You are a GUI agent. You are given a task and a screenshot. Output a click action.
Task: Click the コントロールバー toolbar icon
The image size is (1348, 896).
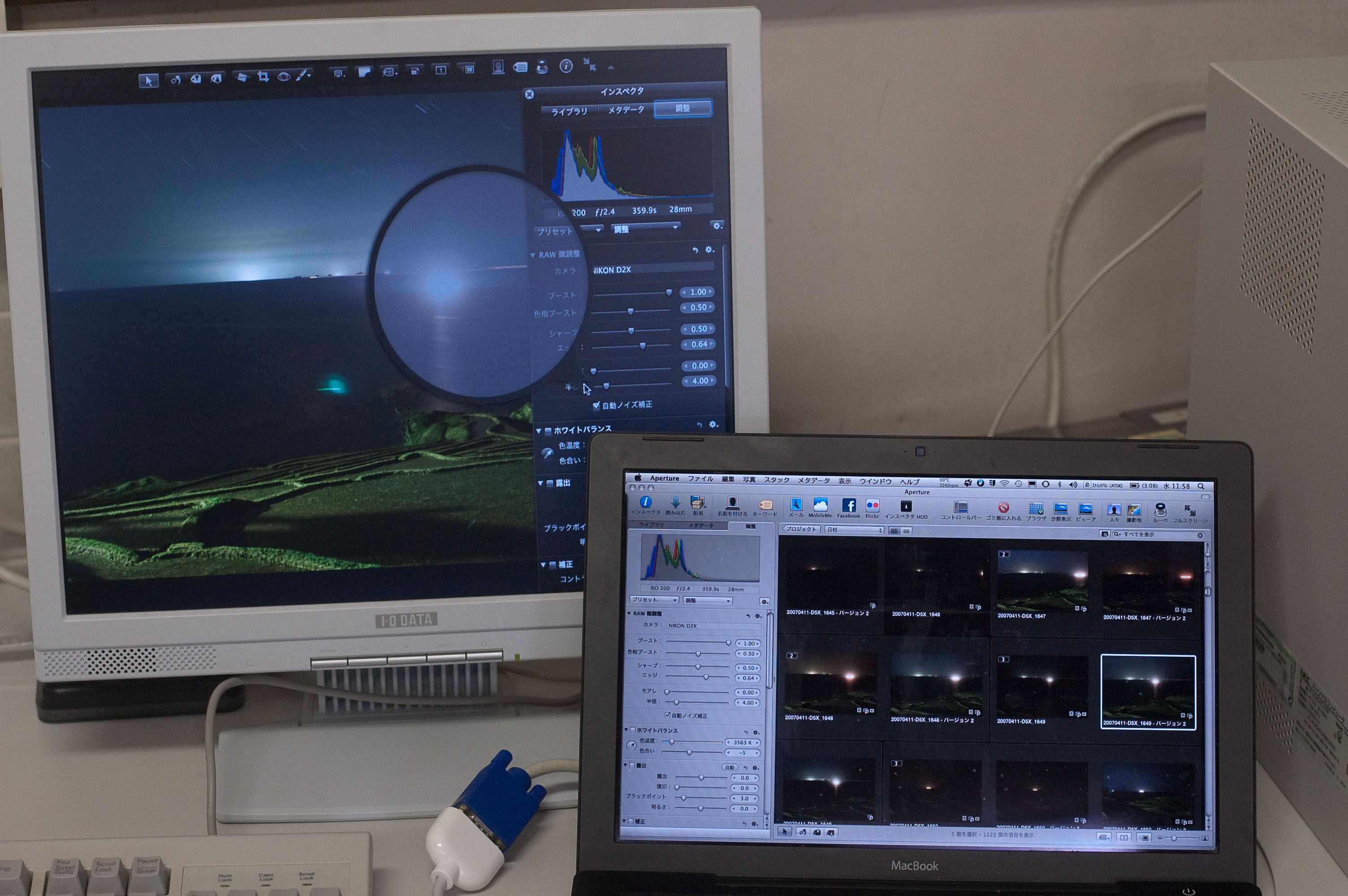click(960, 508)
